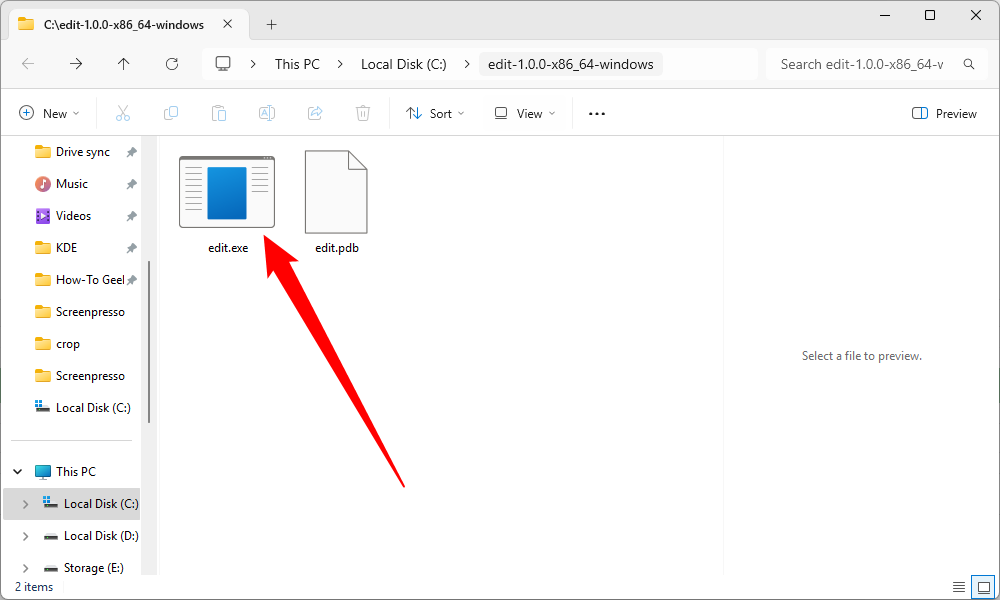Screen dimensions: 1000x600
Task: Open the View dropdown menu
Action: point(525,113)
